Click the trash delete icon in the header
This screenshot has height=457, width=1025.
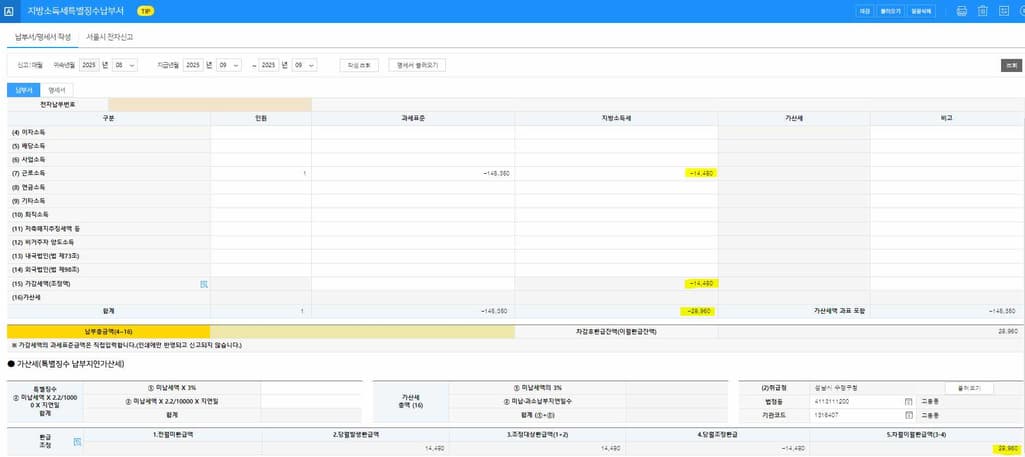[982, 11]
